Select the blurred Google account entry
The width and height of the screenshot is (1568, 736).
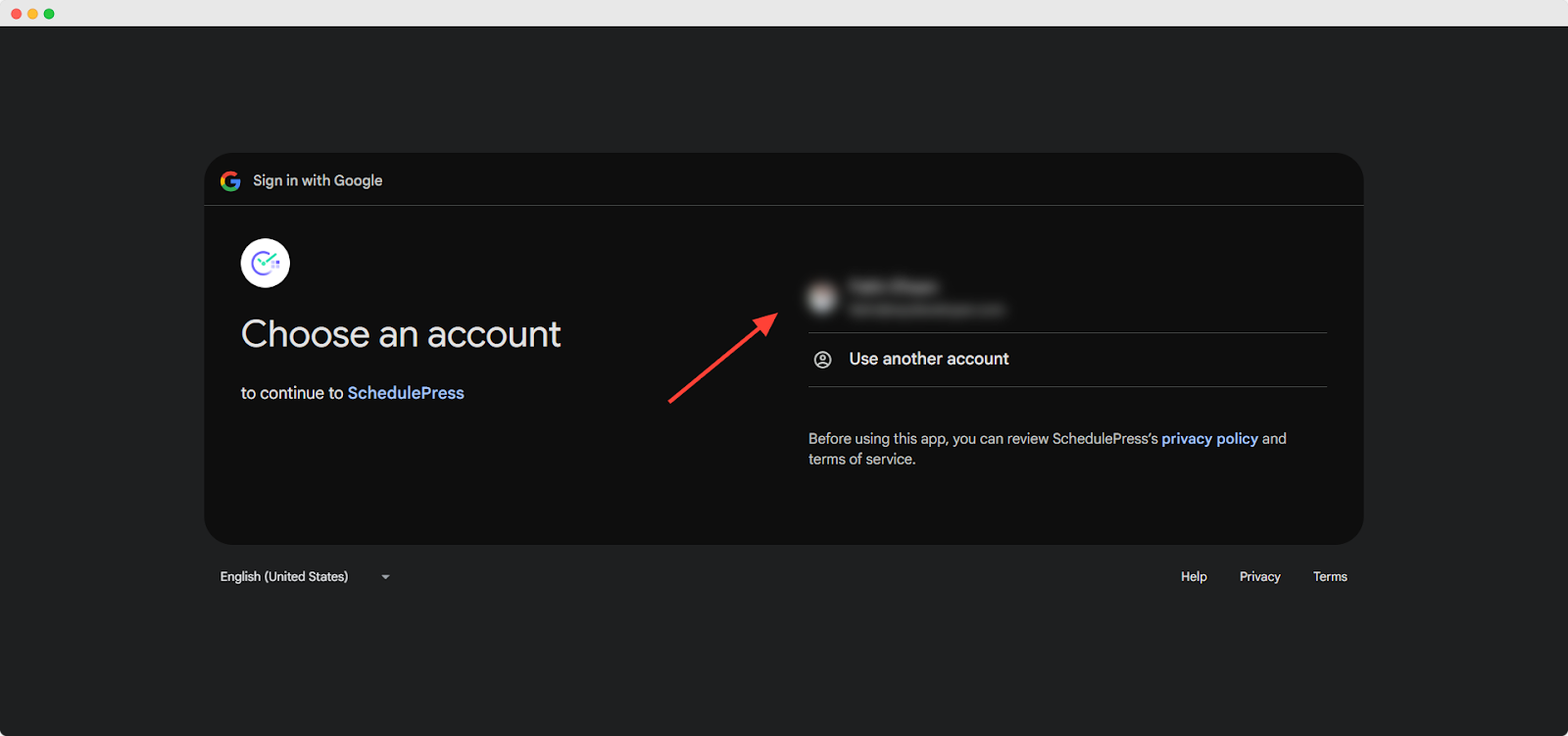click(x=1067, y=297)
